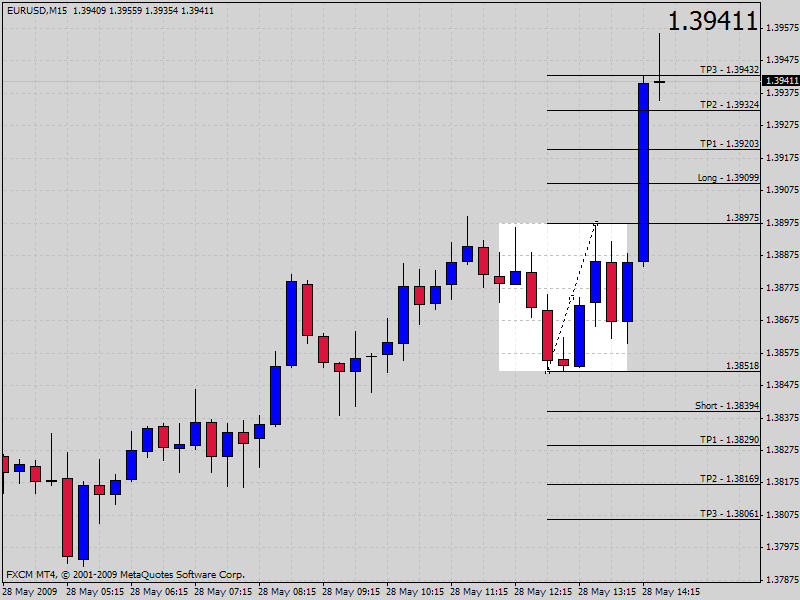
Task: Select the Short - 1.38394 entry label
Action: (727, 406)
